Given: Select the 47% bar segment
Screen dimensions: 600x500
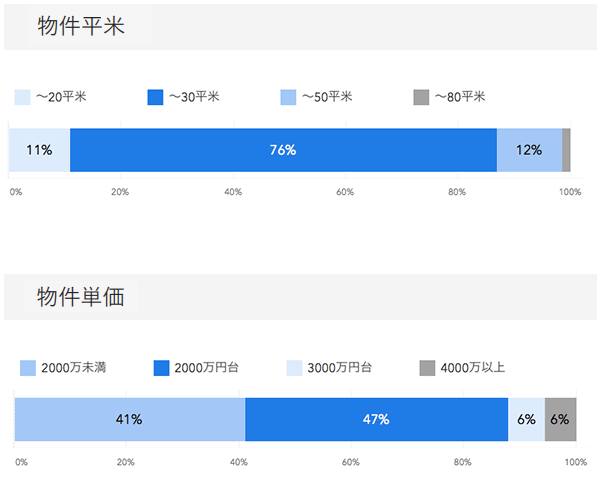Looking at the screenshot, I should 376,419.
